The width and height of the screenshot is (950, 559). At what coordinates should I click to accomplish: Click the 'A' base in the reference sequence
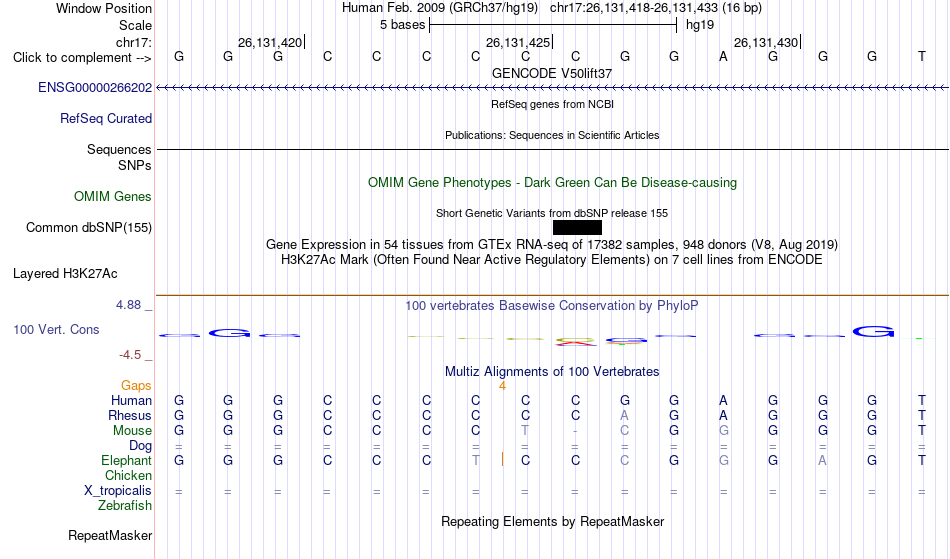coord(723,57)
